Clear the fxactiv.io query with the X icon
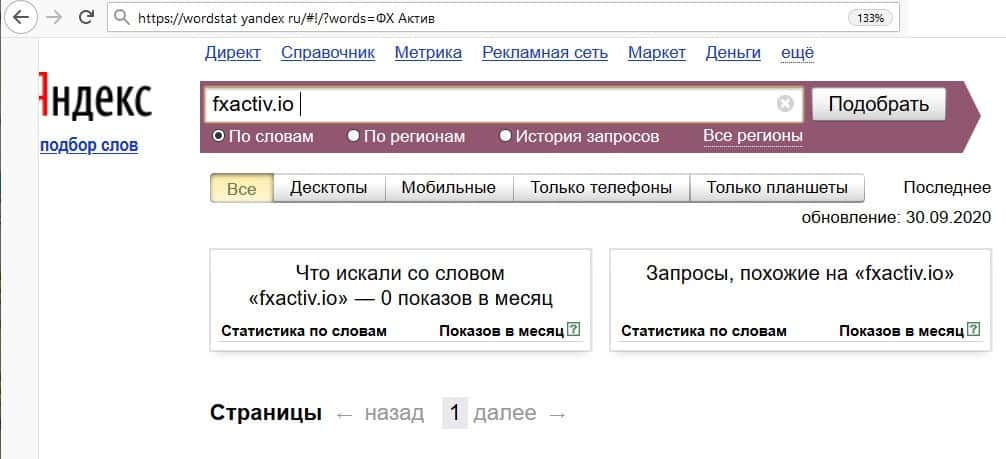Screen dimensions: 1006x459 pyautogui.click(x=785, y=103)
